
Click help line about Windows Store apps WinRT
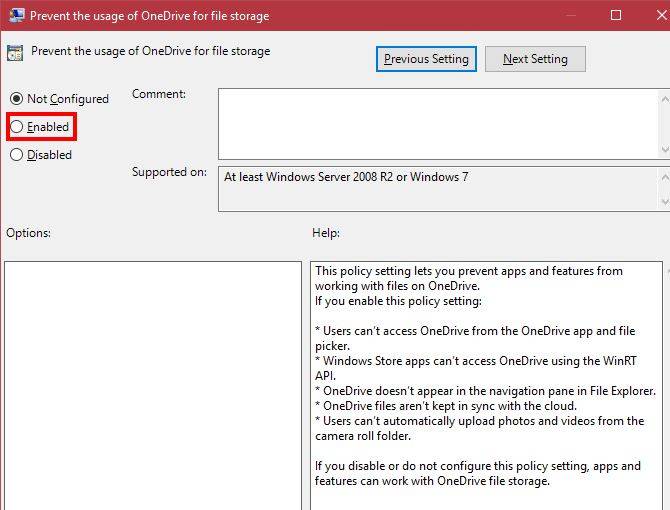click(476, 368)
